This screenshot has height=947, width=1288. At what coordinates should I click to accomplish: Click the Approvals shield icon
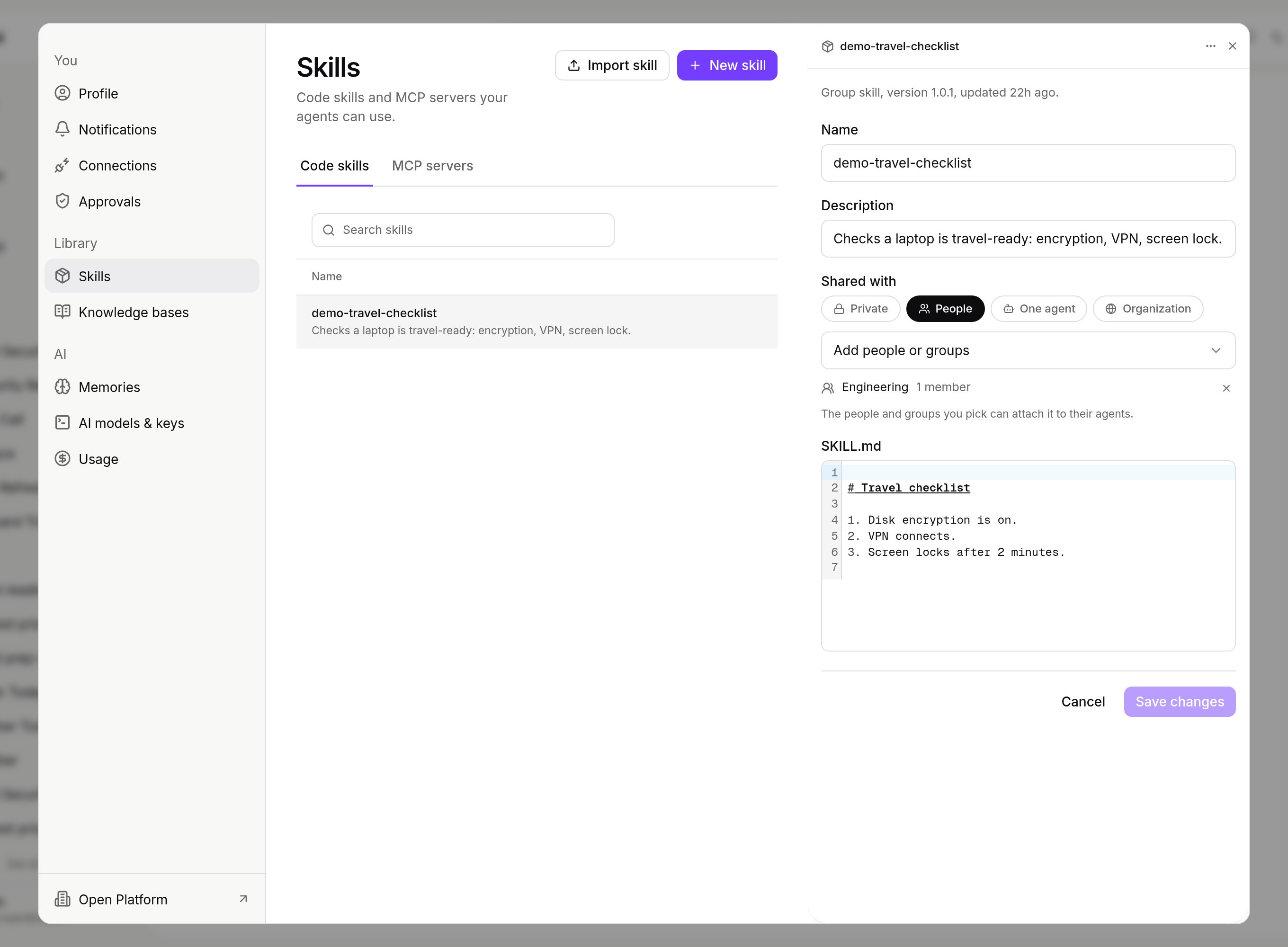coord(63,201)
